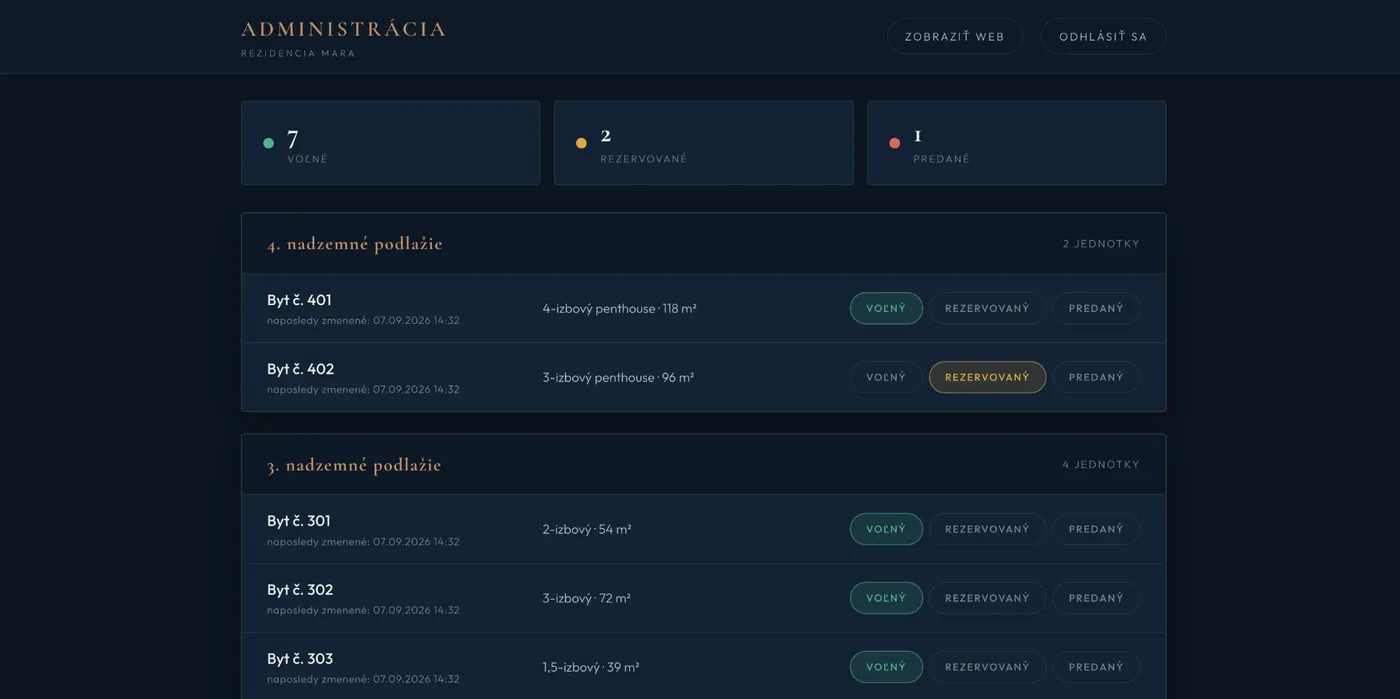Click the 4 jednotky label

click(x=1101, y=465)
